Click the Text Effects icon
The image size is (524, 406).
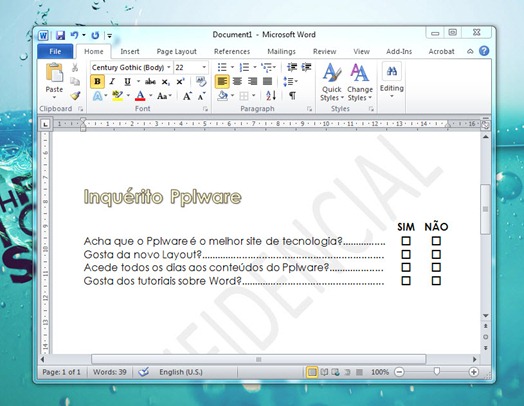[x=97, y=96]
